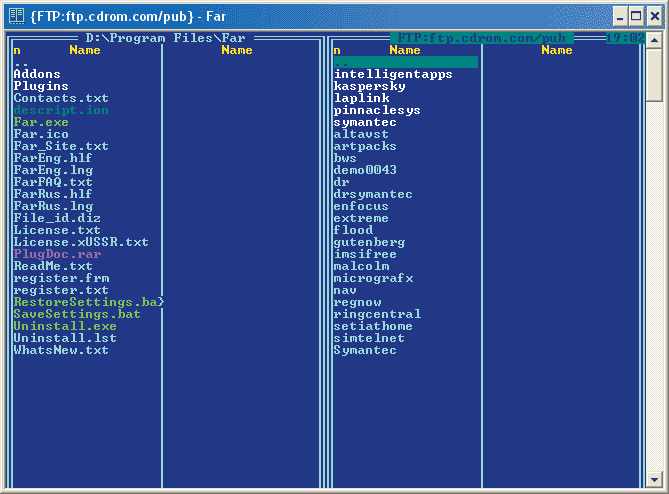Click the parent directory entry in left panel

[21, 63]
